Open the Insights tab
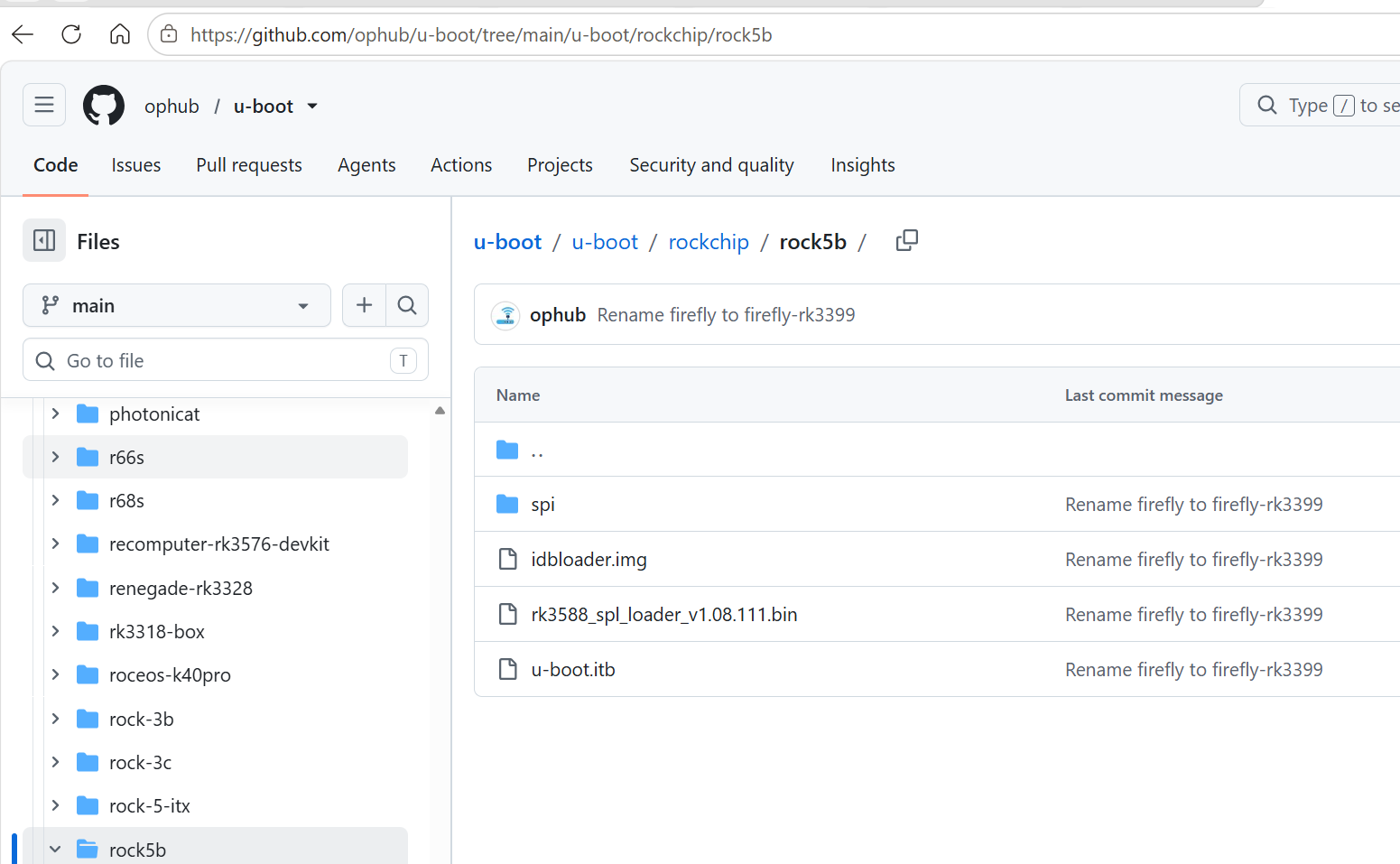The width and height of the screenshot is (1400, 864). [x=863, y=165]
